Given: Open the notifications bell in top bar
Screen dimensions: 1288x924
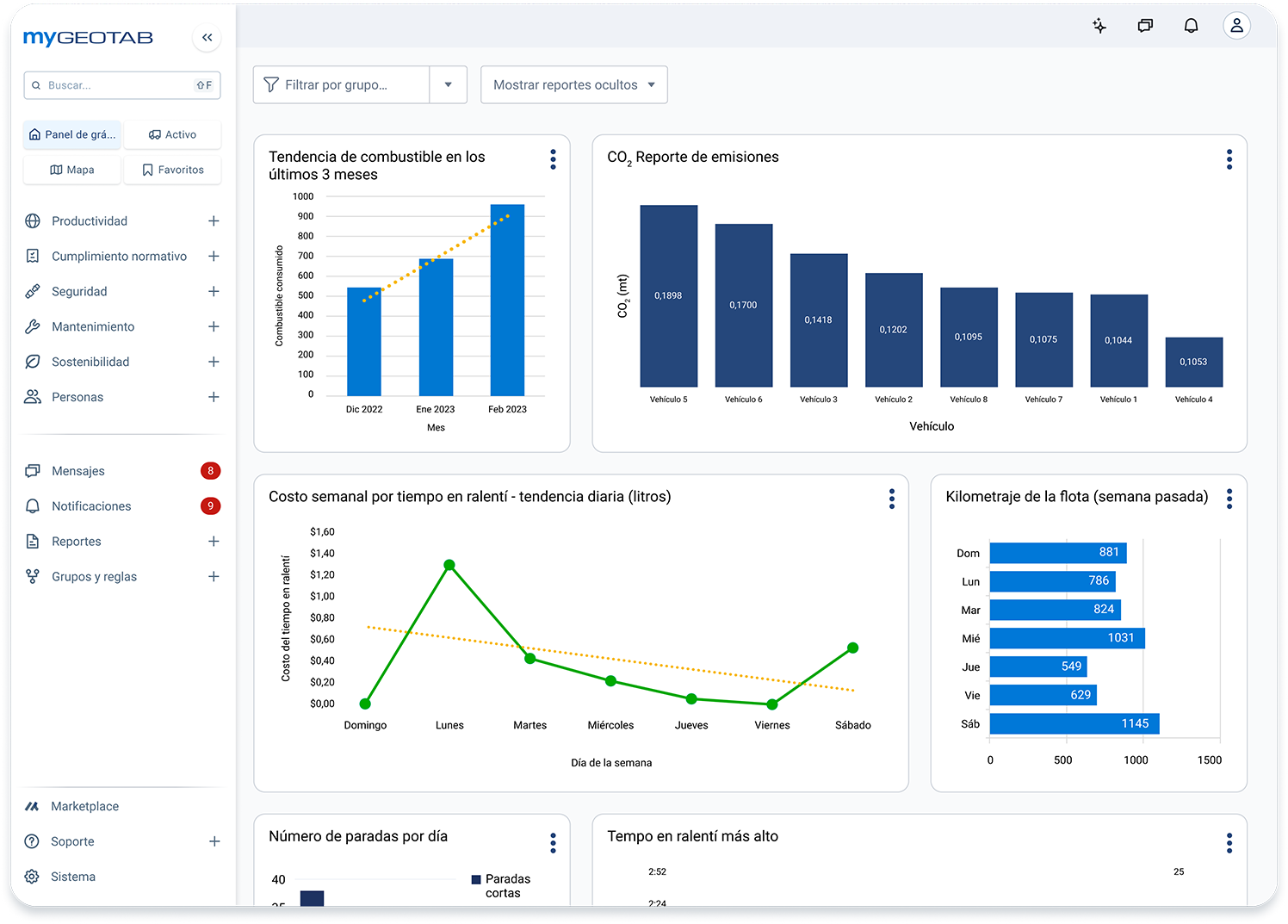Looking at the screenshot, I should (1191, 26).
